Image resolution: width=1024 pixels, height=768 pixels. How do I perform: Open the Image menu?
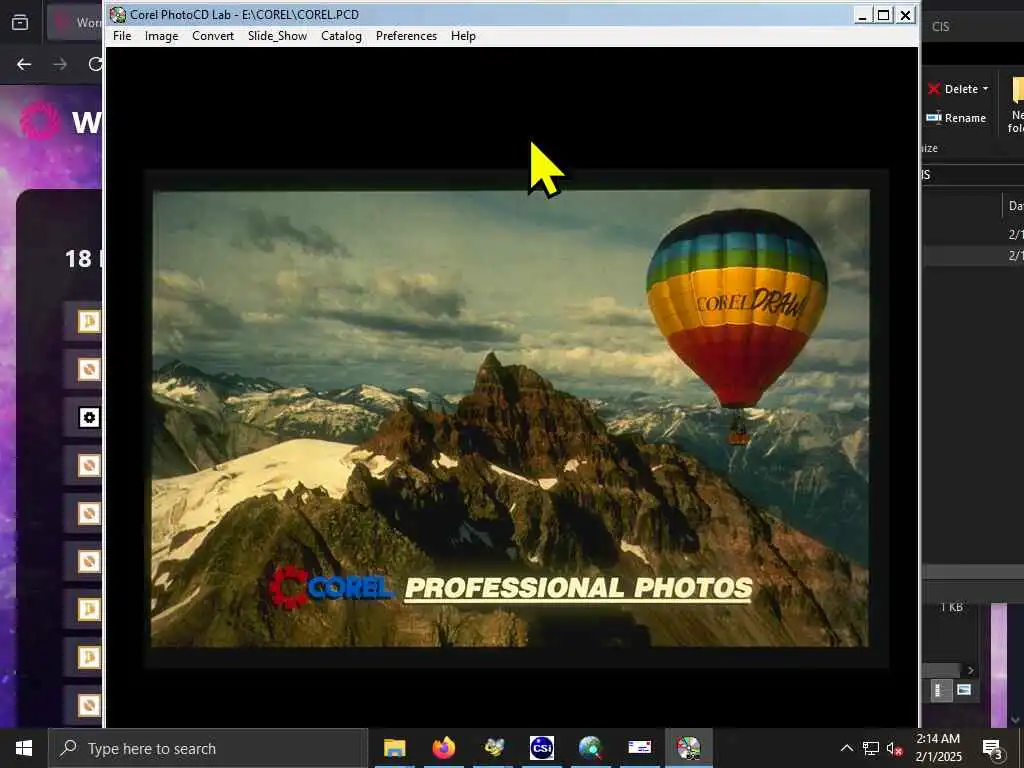[161, 36]
